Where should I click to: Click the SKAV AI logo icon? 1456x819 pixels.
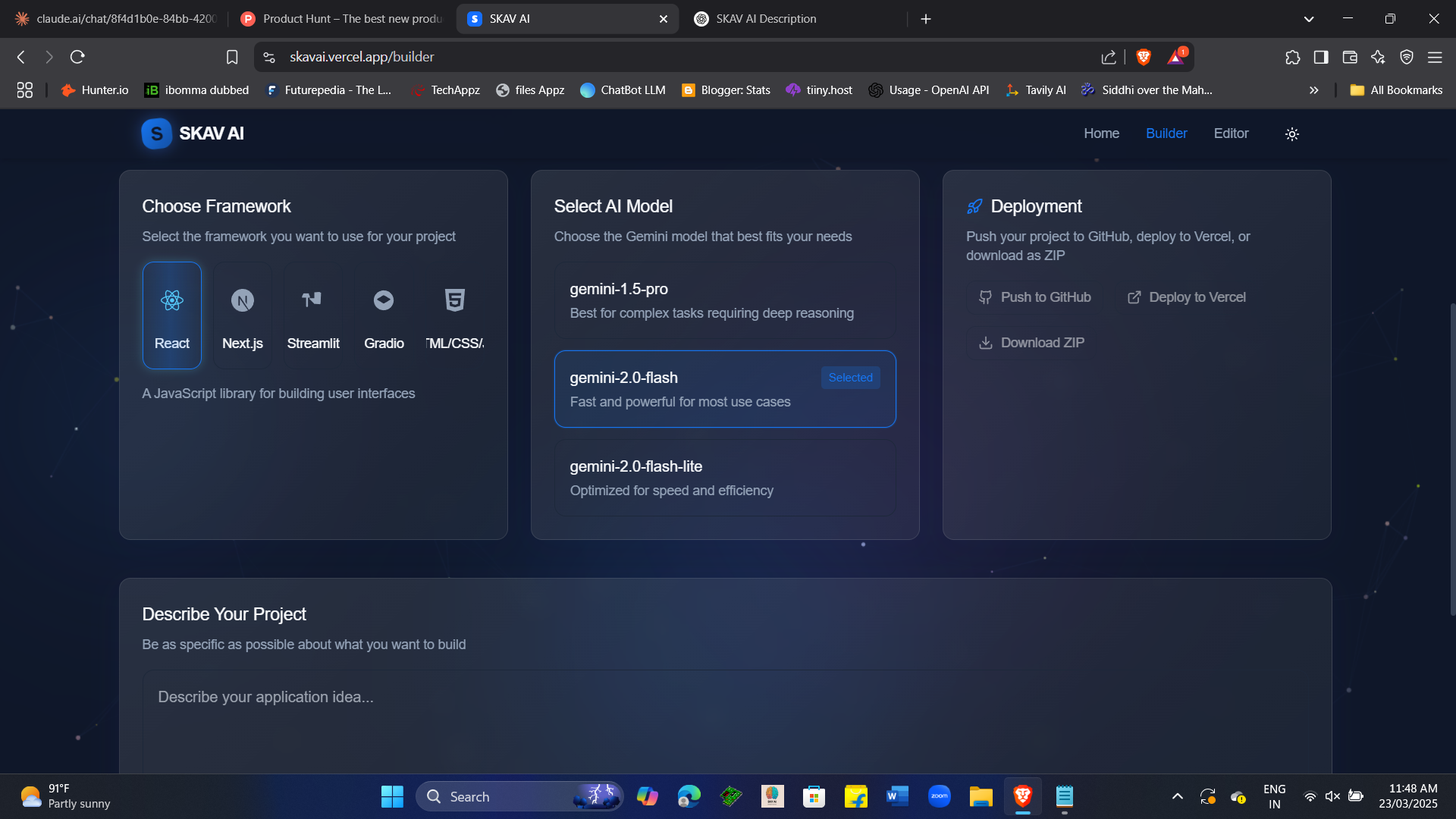pyautogui.click(x=156, y=134)
